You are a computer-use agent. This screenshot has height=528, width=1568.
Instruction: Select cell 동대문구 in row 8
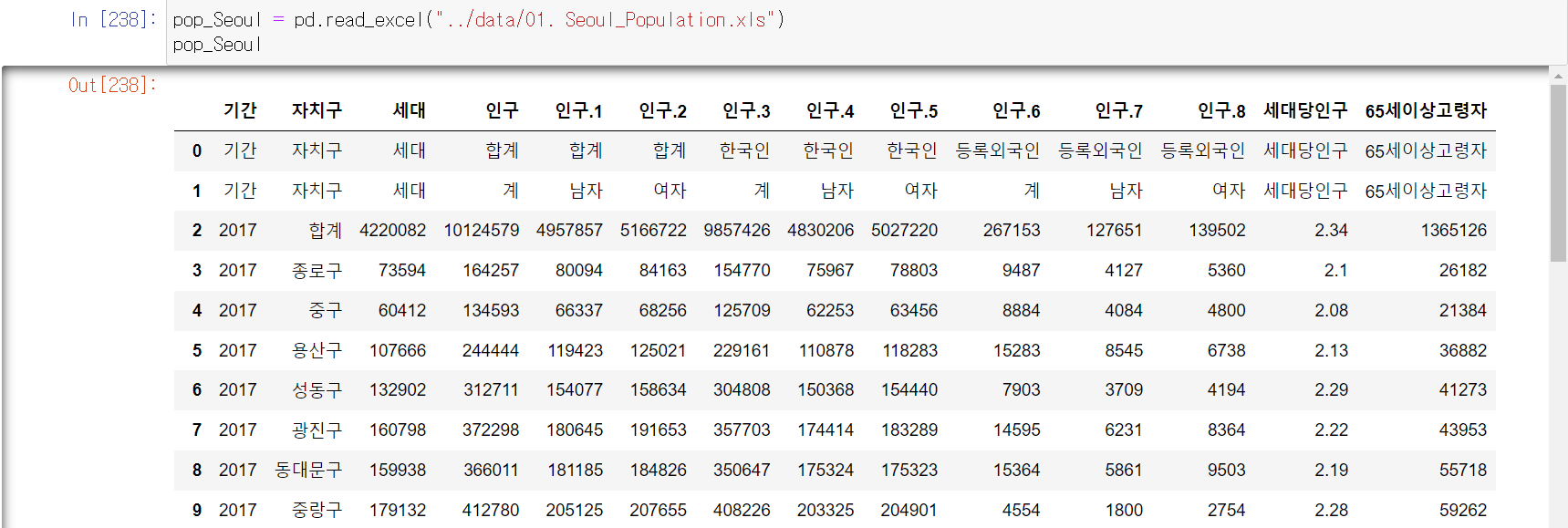click(x=308, y=470)
